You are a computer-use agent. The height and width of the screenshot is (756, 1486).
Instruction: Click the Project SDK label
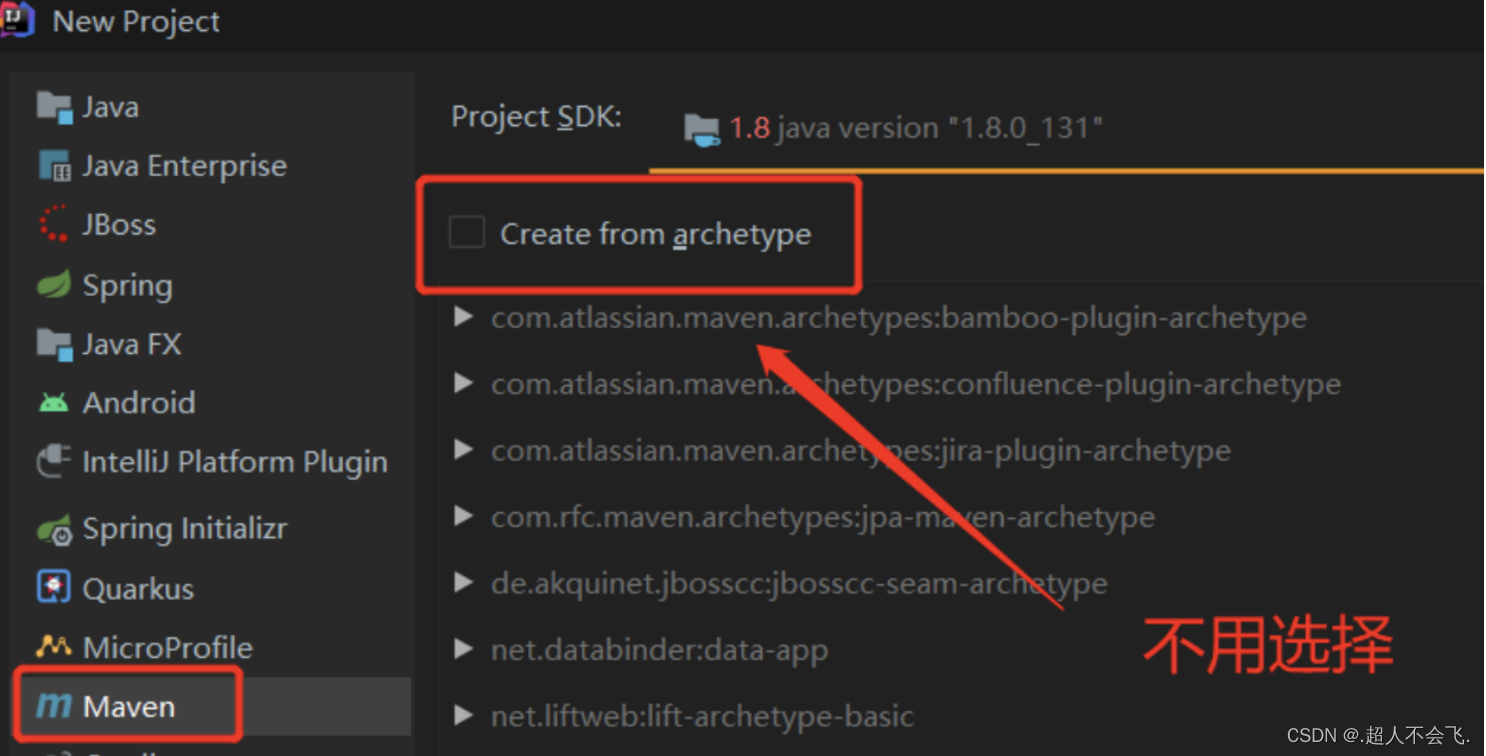point(536,116)
